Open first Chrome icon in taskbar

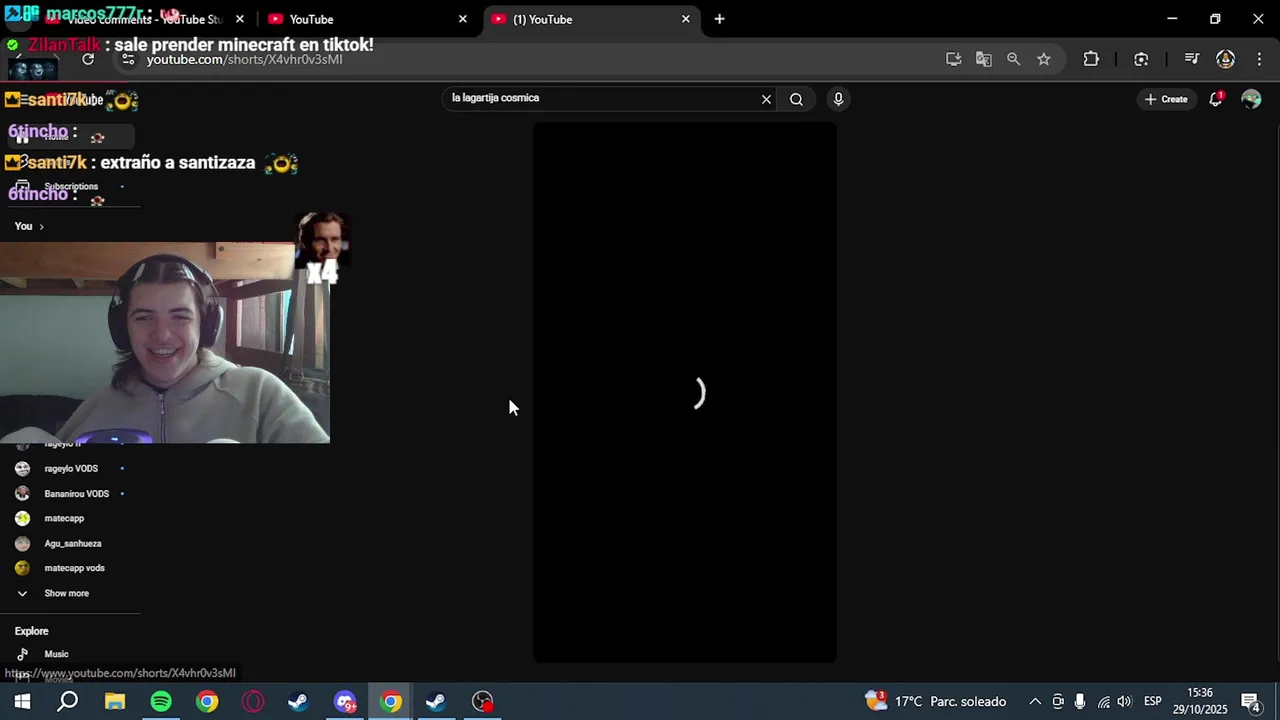(x=207, y=701)
